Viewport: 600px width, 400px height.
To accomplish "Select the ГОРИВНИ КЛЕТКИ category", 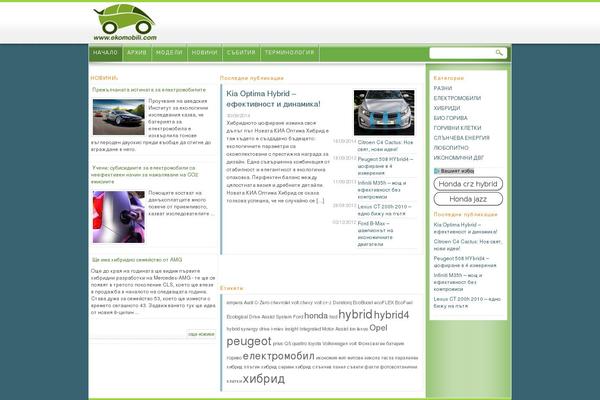I will coord(457,128).
